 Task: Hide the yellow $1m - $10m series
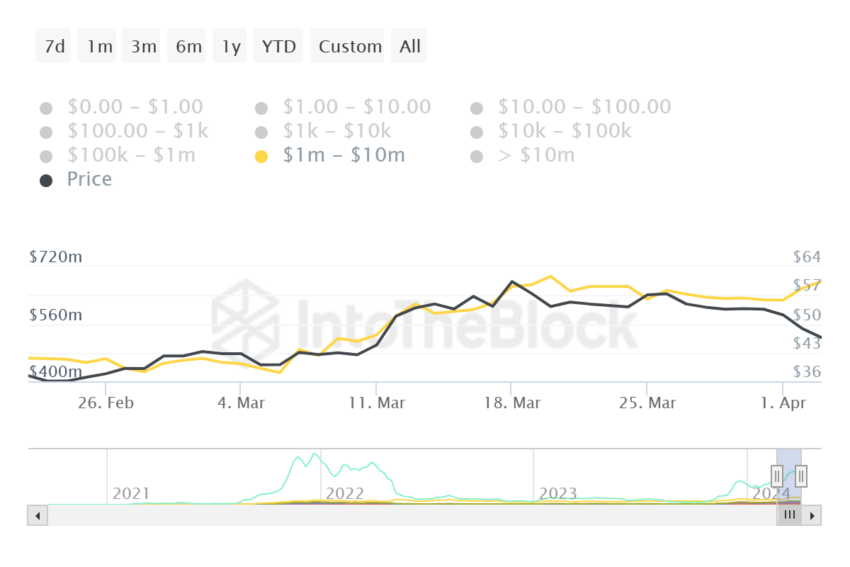click(x=262, y=156)
